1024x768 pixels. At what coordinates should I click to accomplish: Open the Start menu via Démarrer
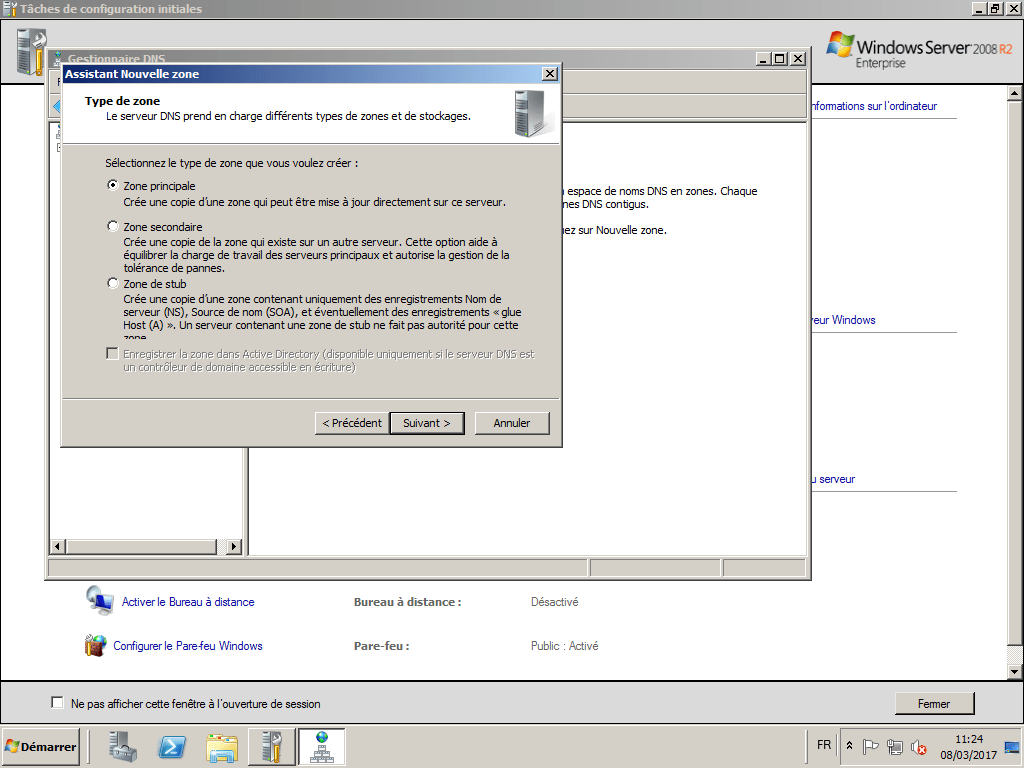39,746
